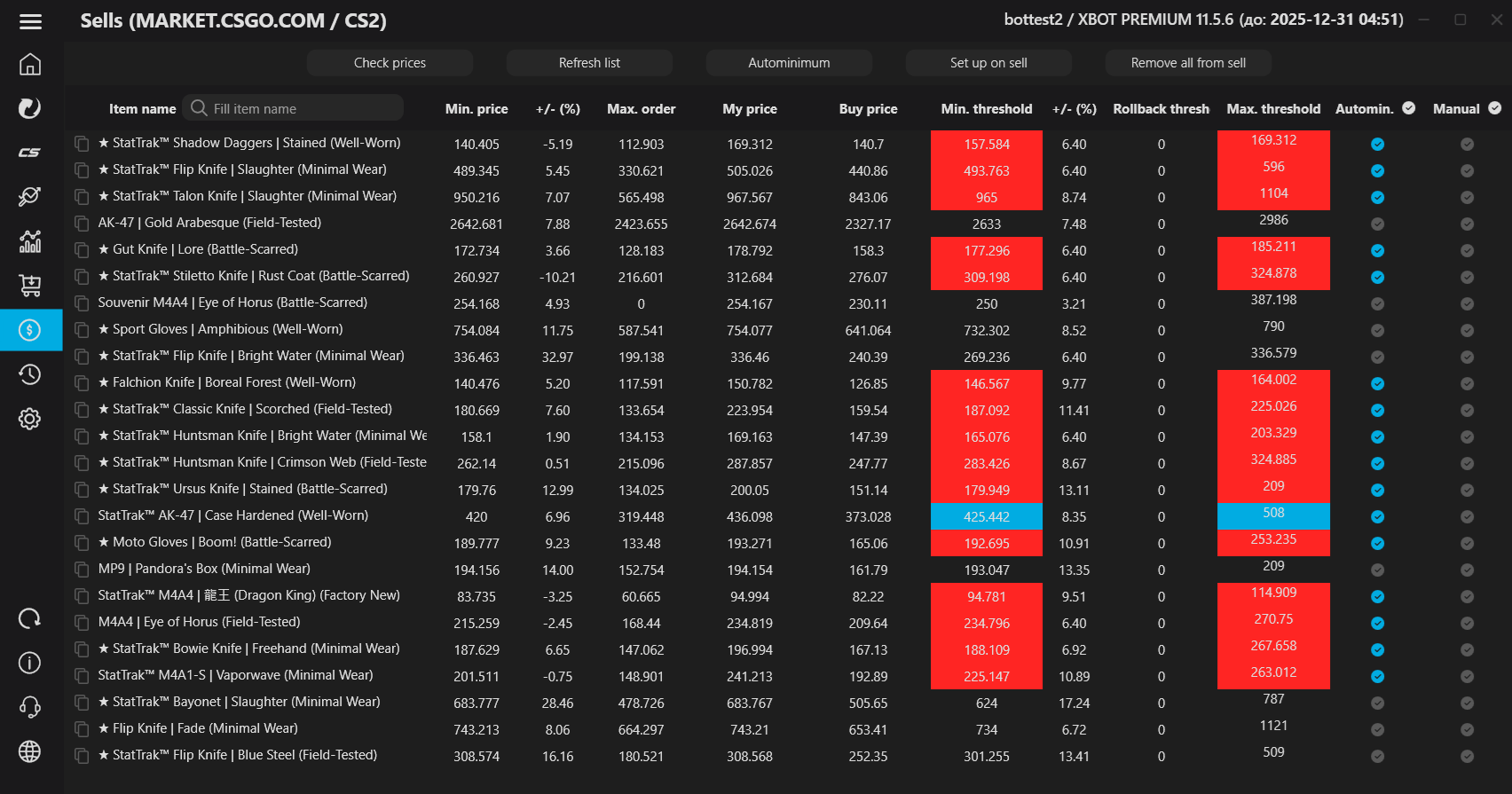Enable Manual for Gut Knife Lore row

[1467, 250]
